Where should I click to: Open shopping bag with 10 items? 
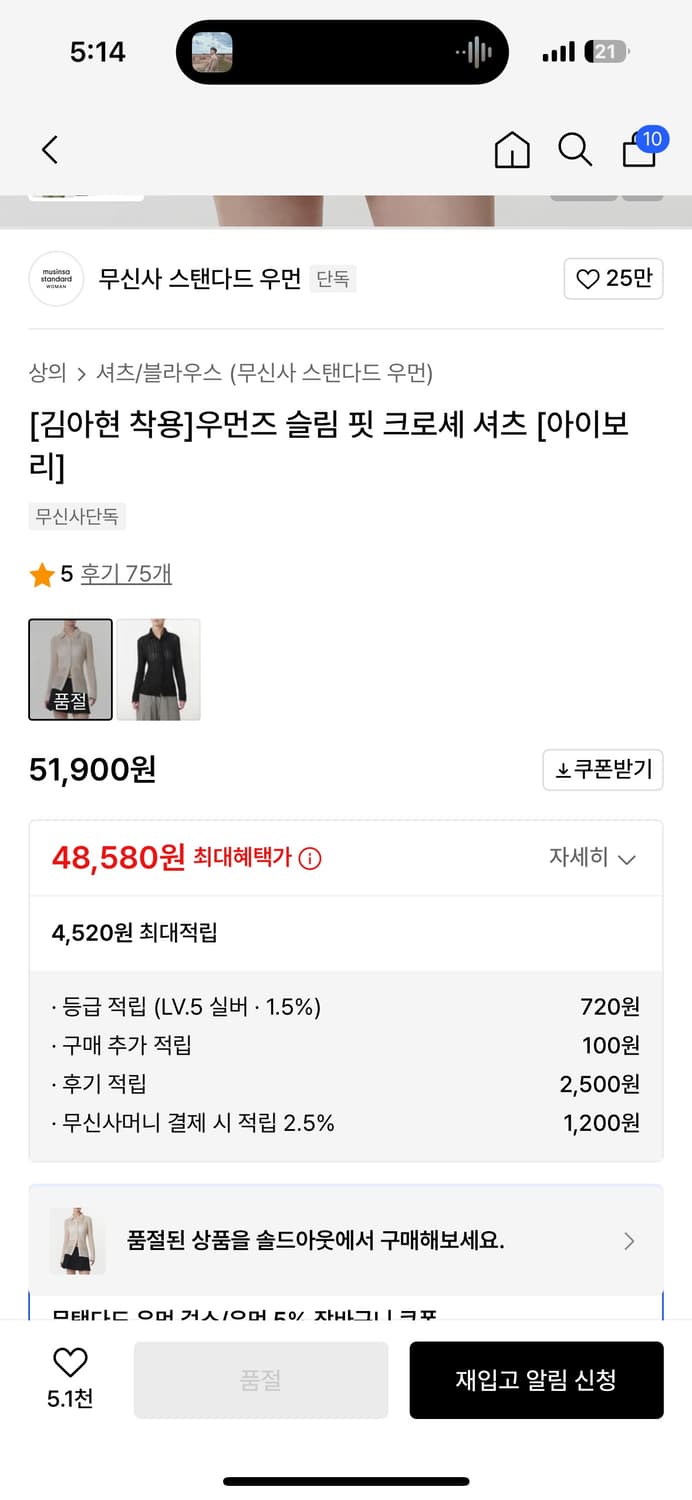click(x=640, y=150)
